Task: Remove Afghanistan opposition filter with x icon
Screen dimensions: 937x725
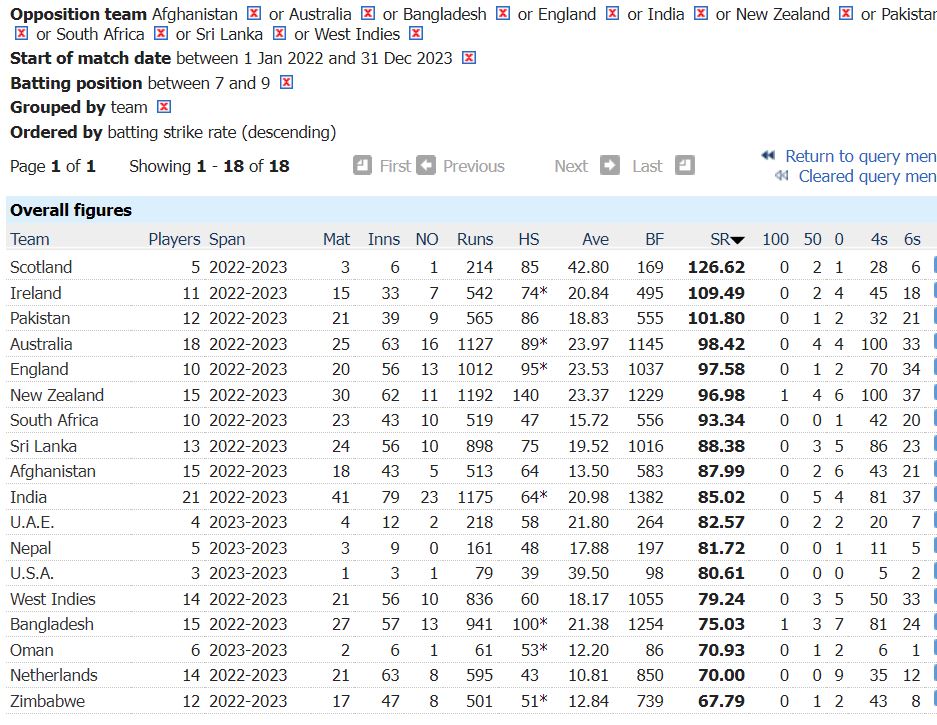Action: pos(254,14)
